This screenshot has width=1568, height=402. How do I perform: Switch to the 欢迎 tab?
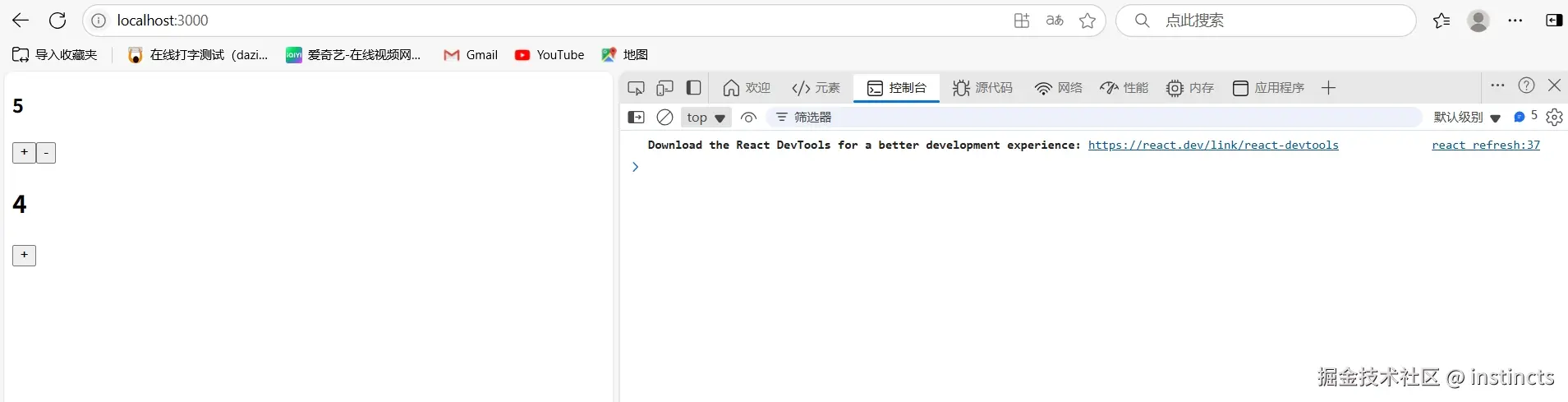click(747, 88)
